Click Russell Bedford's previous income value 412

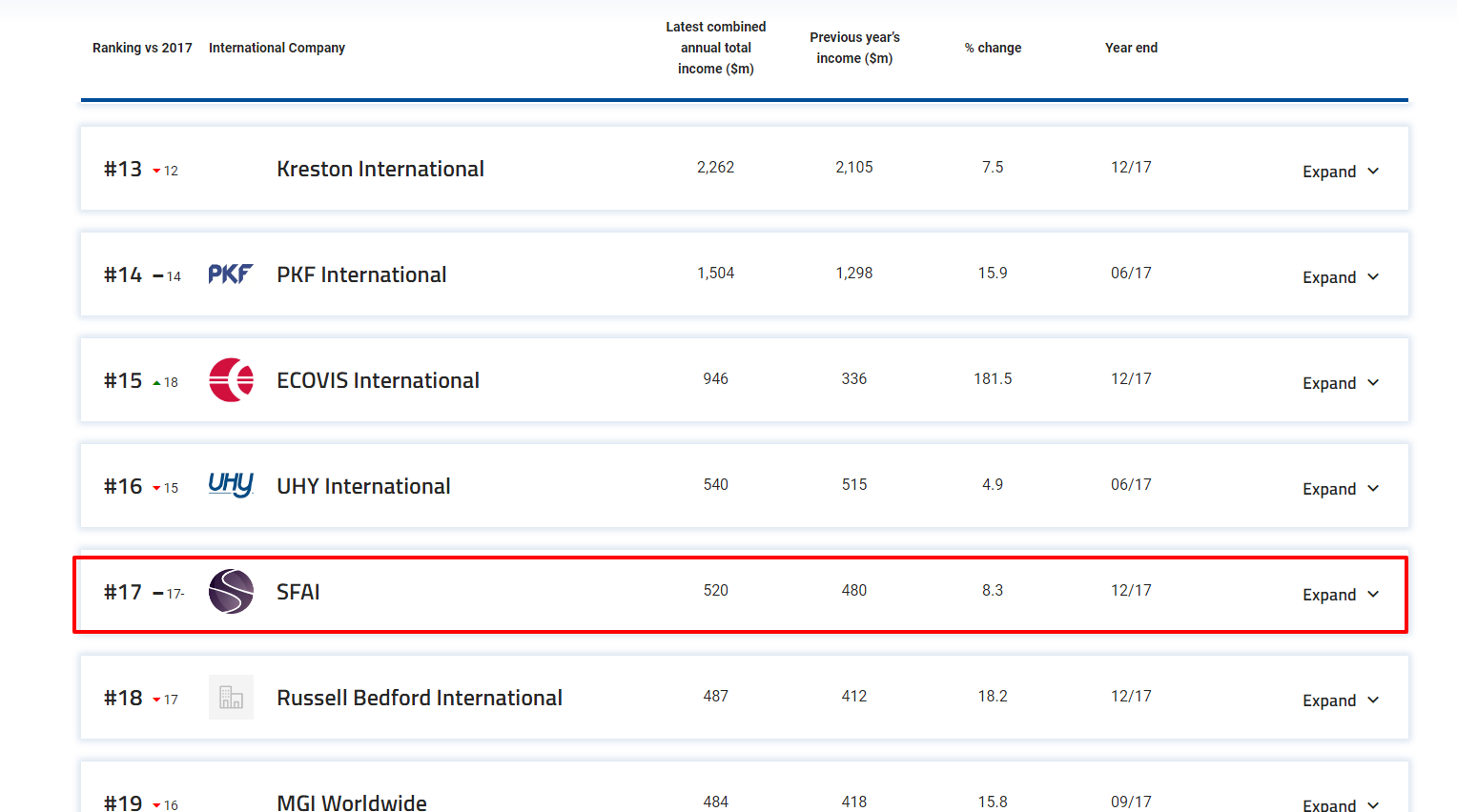tap(854, 697)
